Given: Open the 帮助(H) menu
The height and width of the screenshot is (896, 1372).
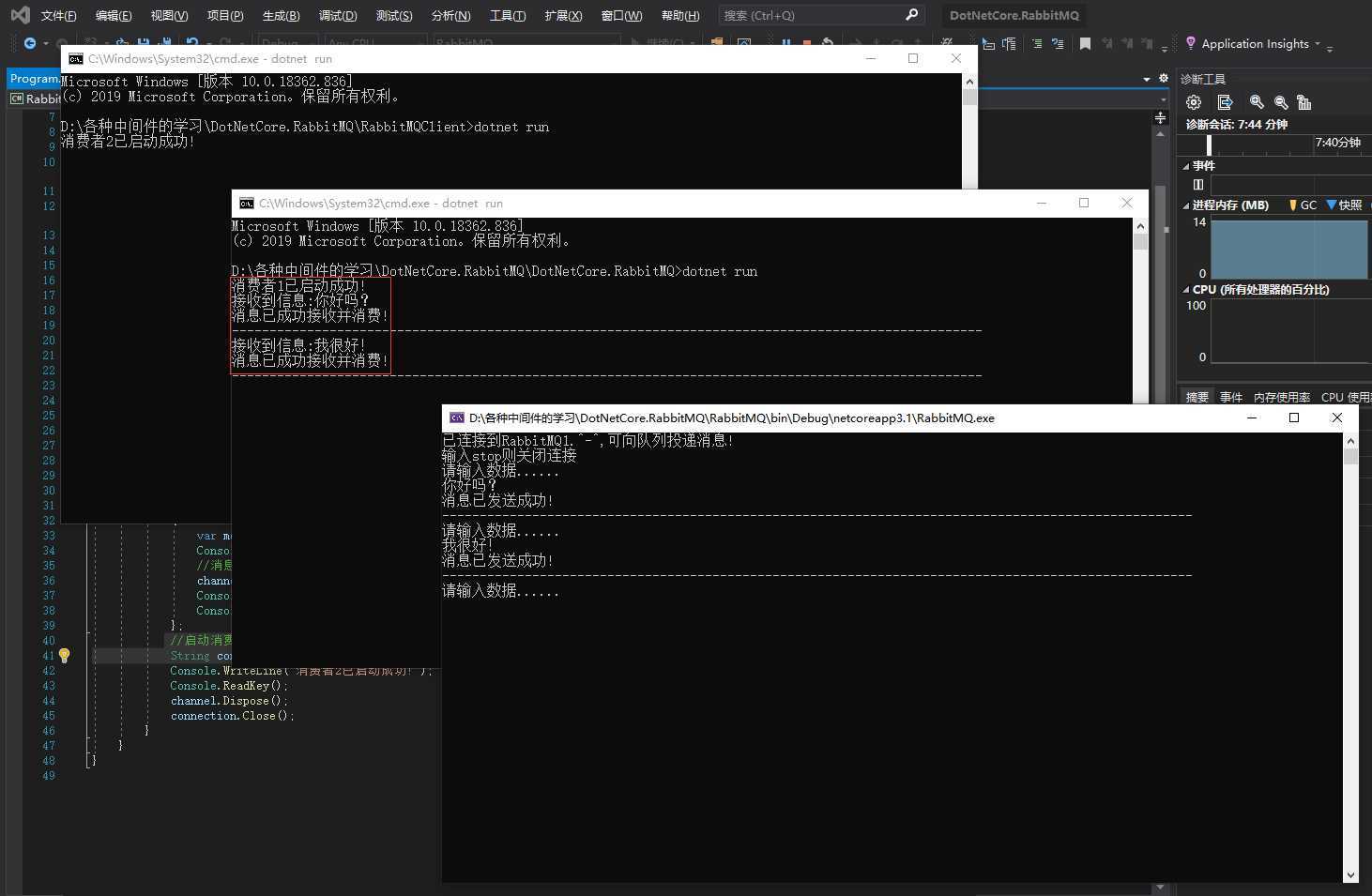Looking at the screenshot, I should click(680, 16).
